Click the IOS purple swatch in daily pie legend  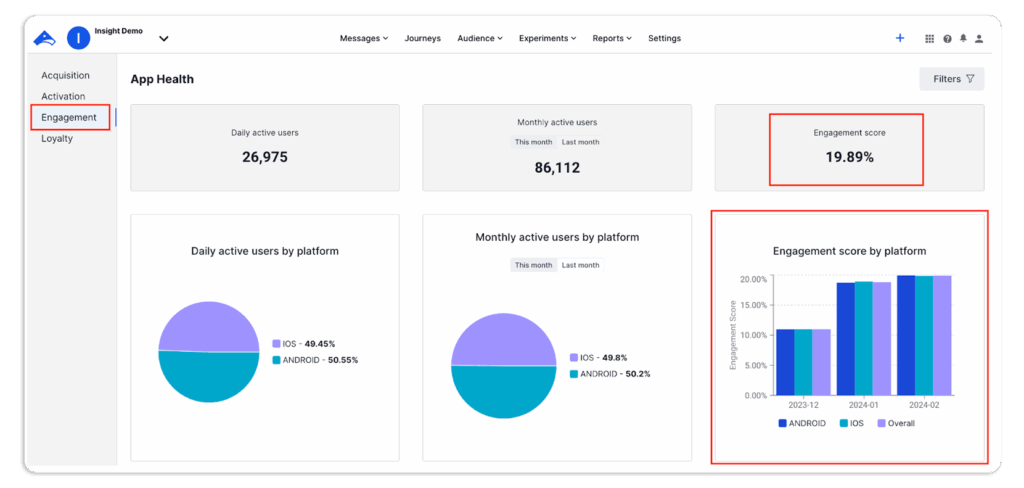[277, 344]
